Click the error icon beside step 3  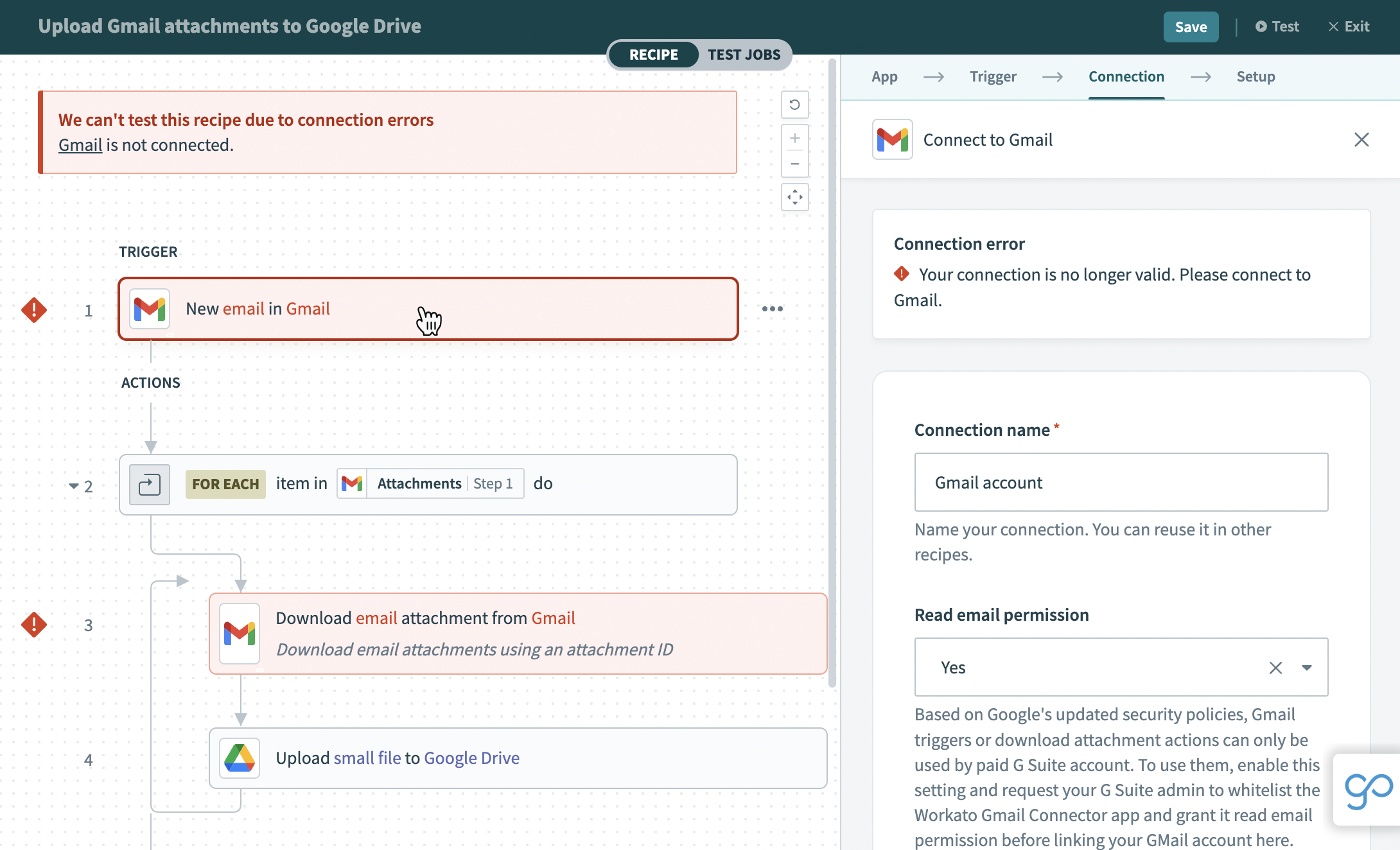[34, 625]
